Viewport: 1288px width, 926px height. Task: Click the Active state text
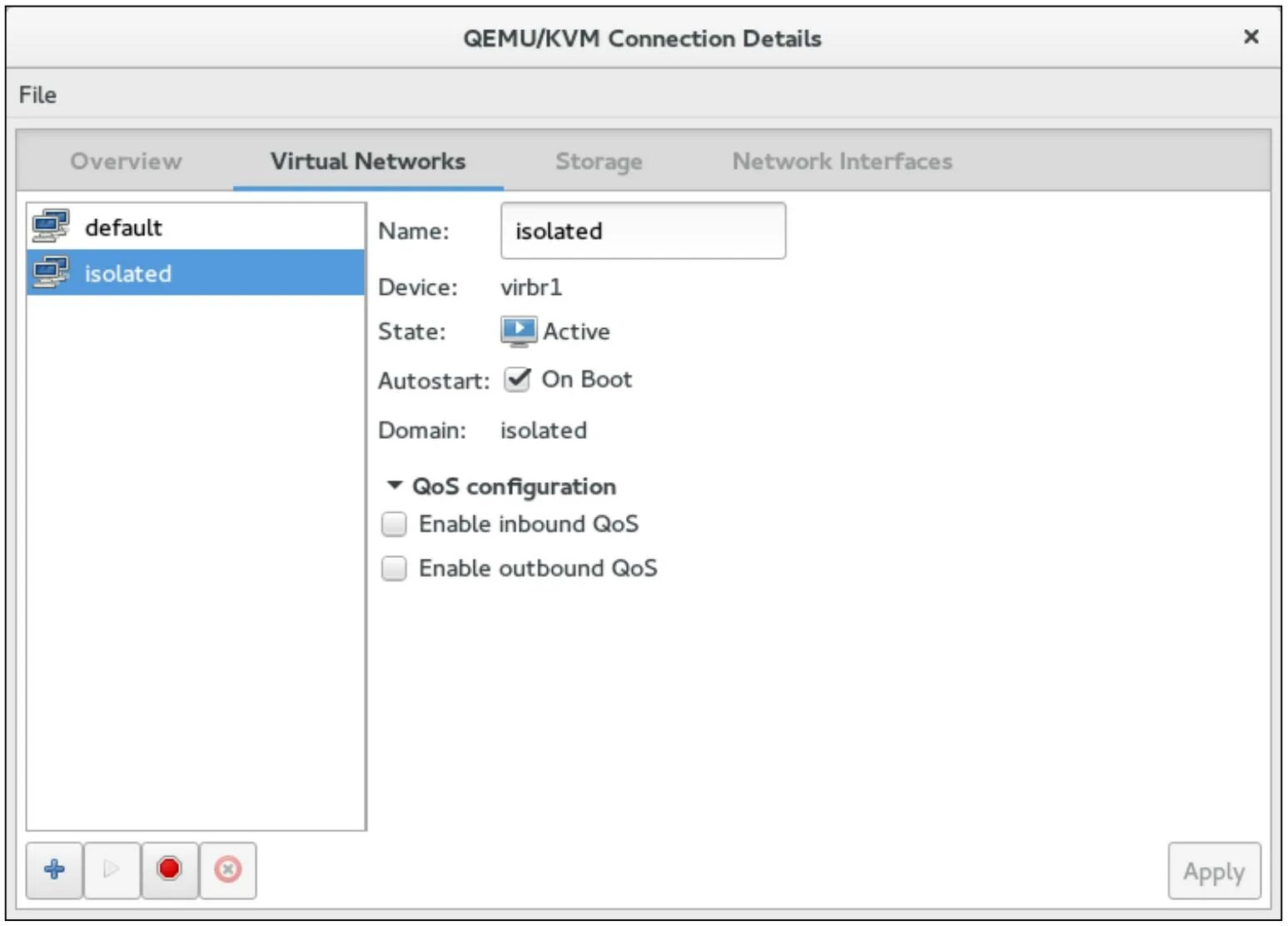pyautogui.click(x=576, y=331)
